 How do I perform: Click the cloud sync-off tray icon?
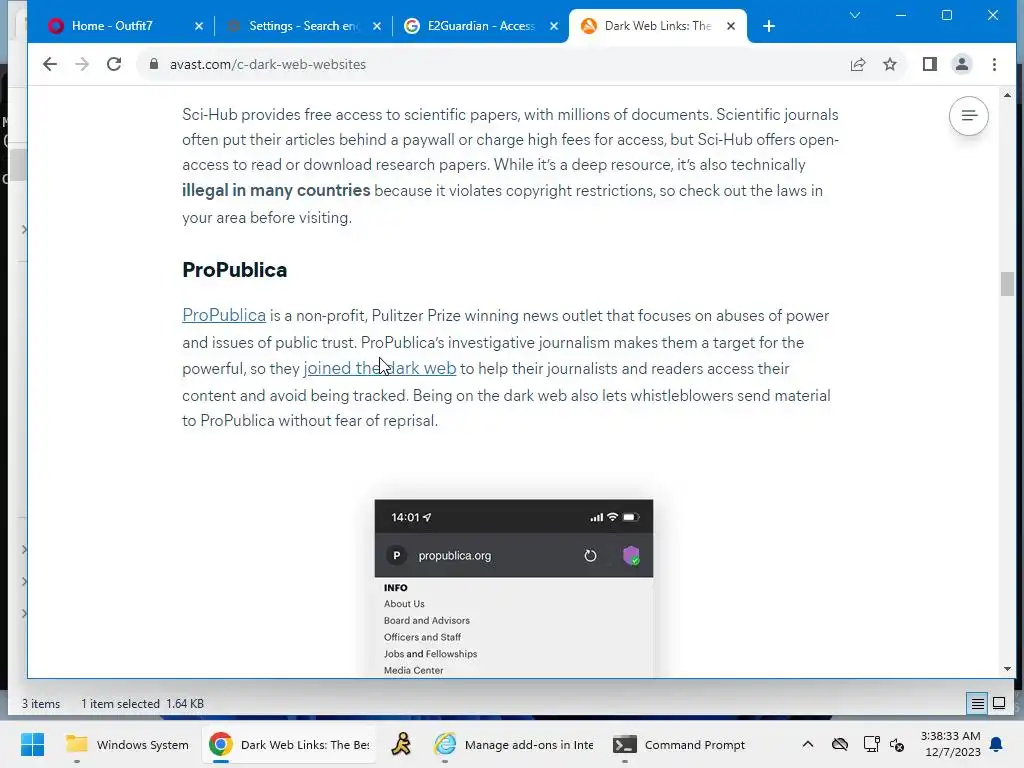pyautogui.click(x=840, y=744)
